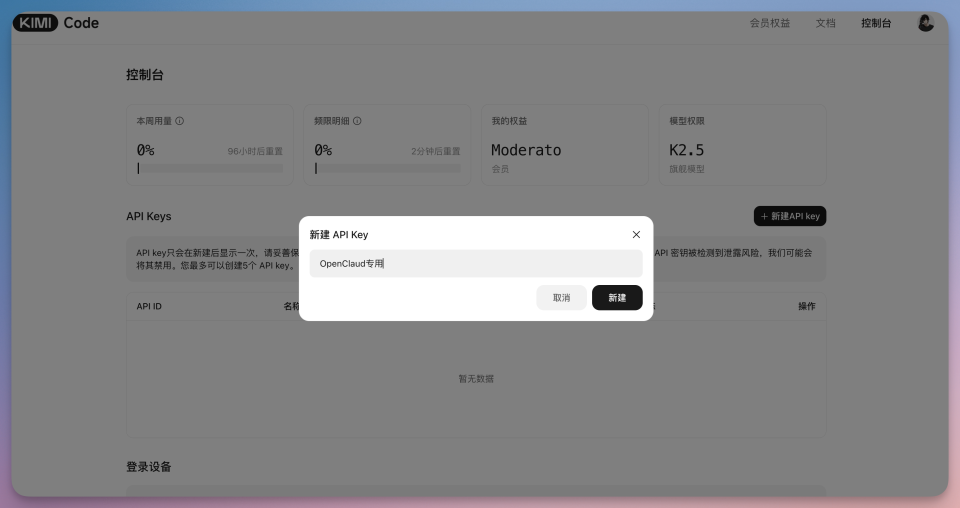This screenshot has height=508, width=960.
Task: Click the 新建 API Key dialog title
Action: tap(339, 234)
